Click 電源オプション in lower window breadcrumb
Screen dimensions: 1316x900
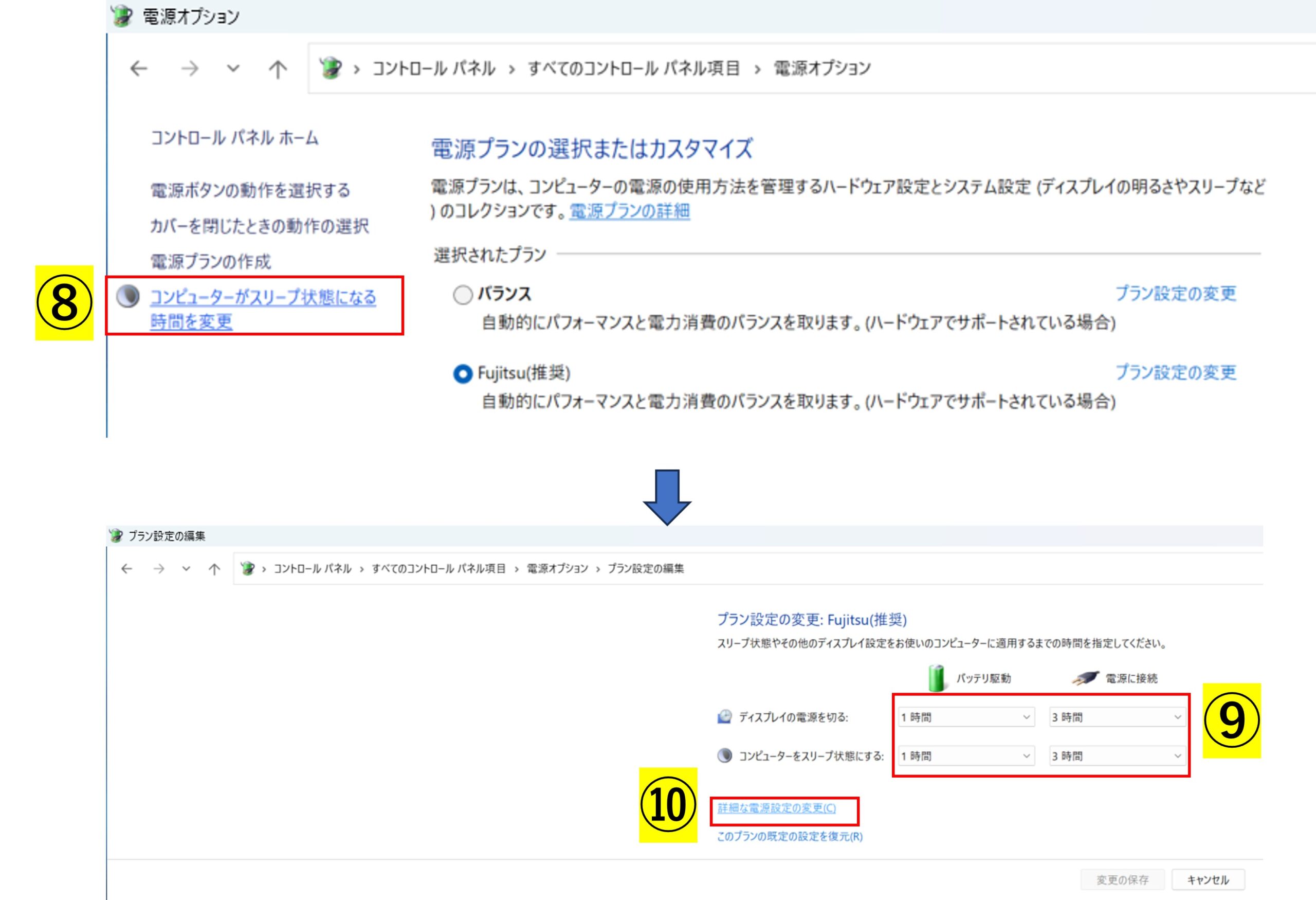557,569
